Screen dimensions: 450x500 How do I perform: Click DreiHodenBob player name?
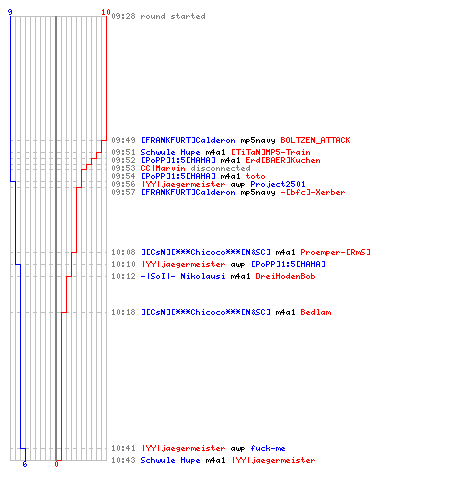pos(285,276)
